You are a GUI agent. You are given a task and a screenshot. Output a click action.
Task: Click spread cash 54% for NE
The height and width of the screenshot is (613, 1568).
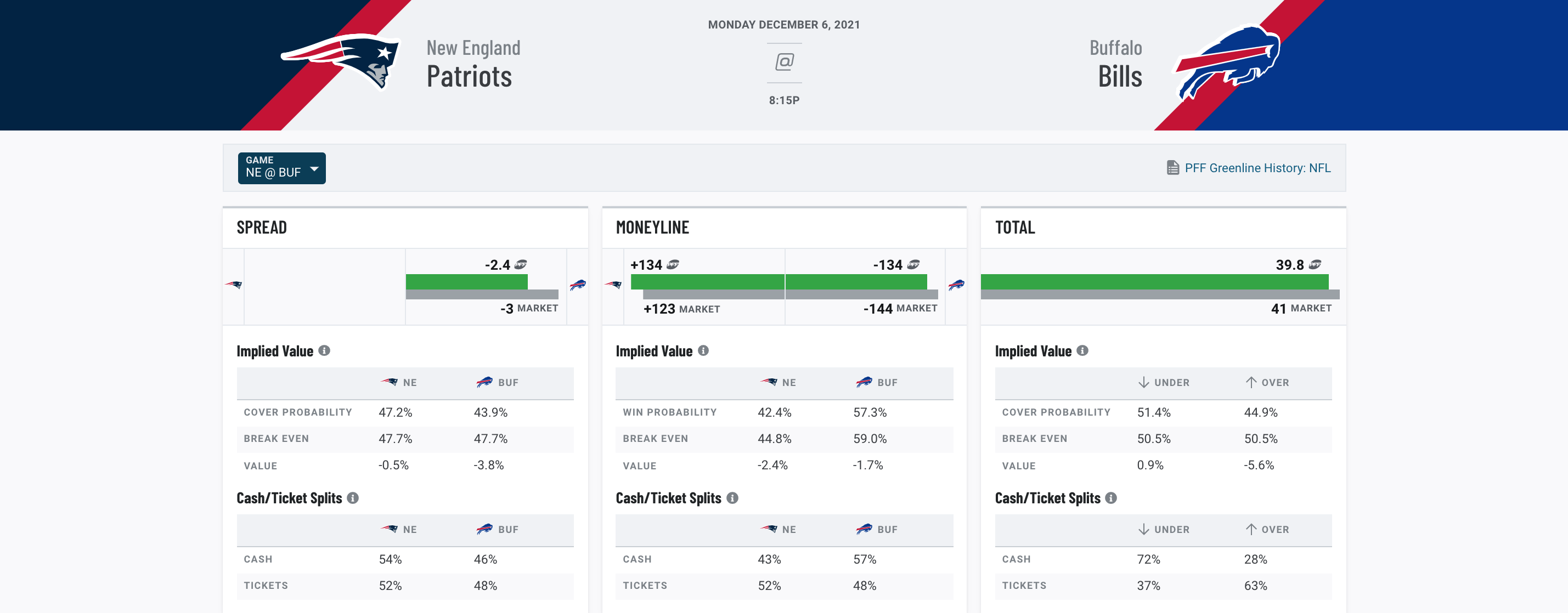tap(390, 559)
